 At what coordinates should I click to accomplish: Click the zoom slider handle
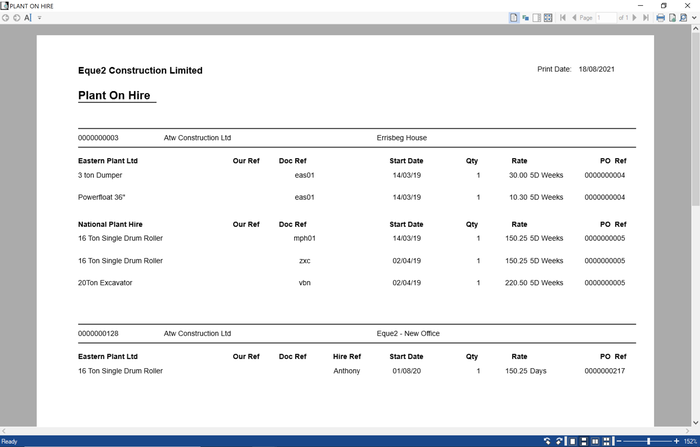tap(648, 441)
